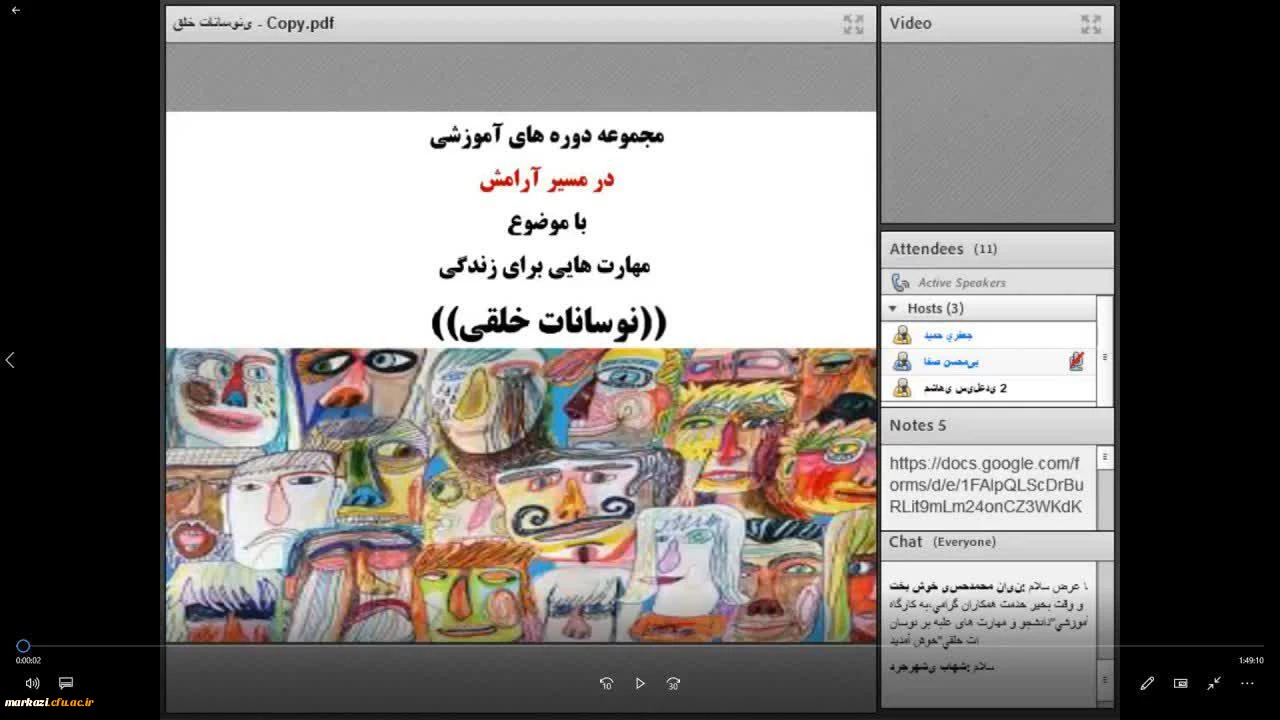Skip forward 30 seconds
Screen dimensions: 1280x720
673,684
